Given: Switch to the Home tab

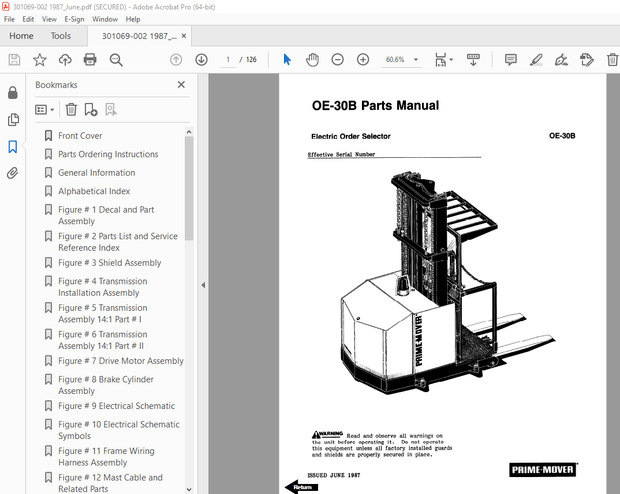Looking at the screenshot, I should coord(21,36).
